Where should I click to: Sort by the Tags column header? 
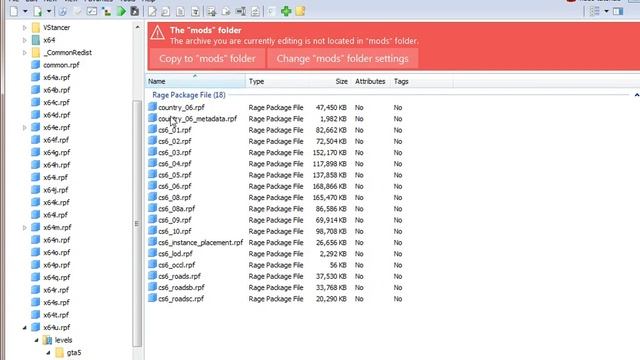[x=422, y=81]
